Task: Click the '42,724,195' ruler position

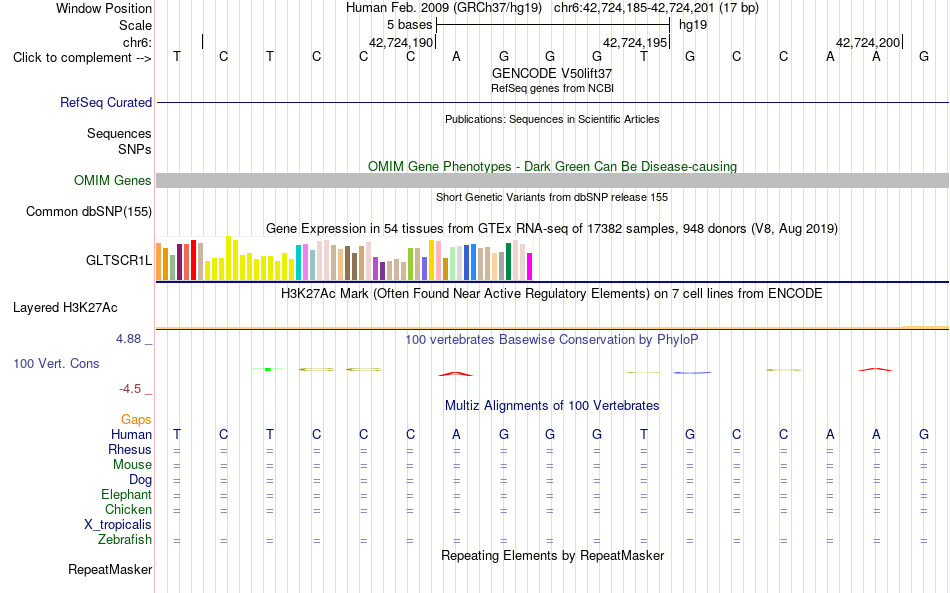Action: coord(634,43)
